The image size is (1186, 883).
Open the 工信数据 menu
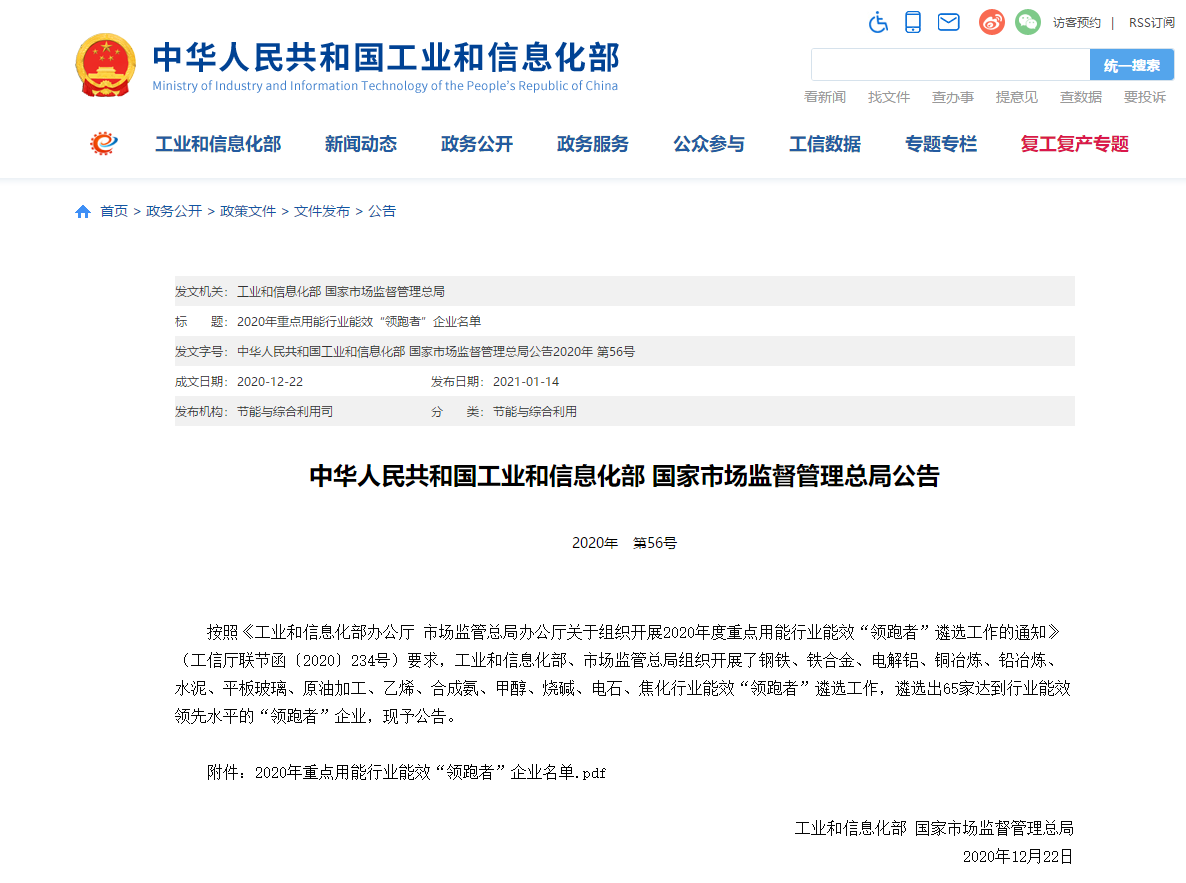pos(825,144)
